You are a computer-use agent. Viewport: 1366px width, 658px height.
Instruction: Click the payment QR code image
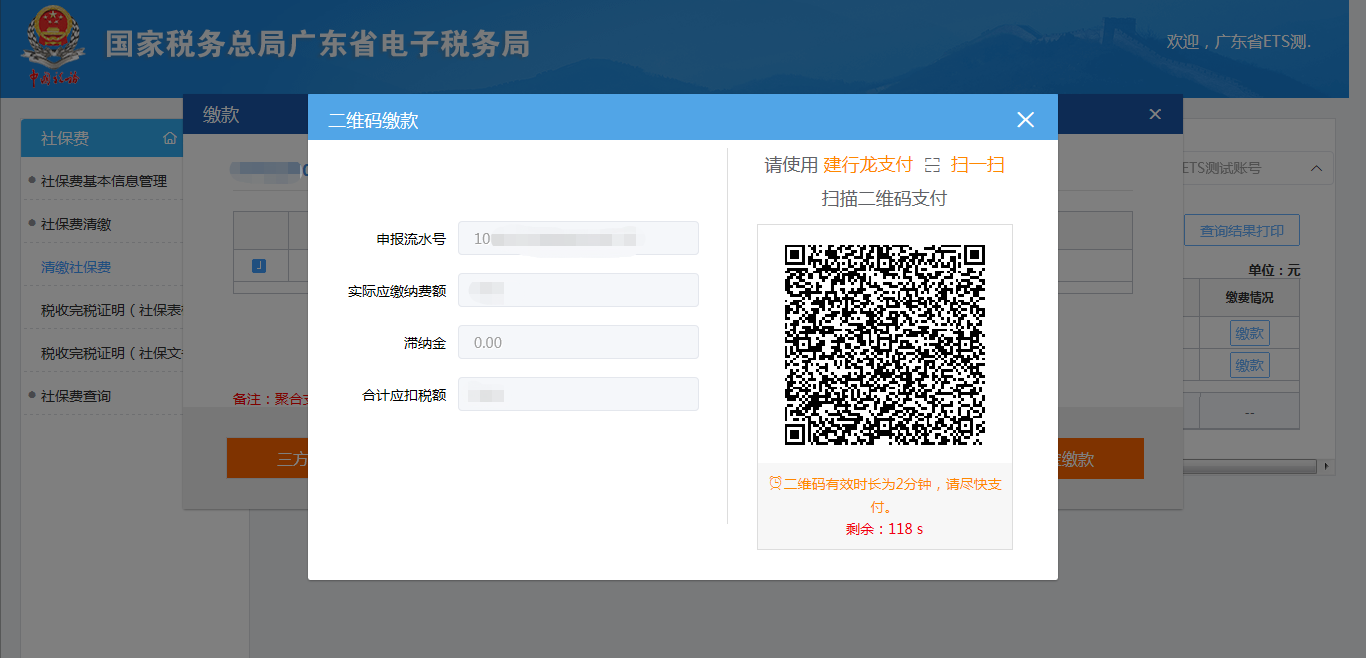(x=884, y=344)
